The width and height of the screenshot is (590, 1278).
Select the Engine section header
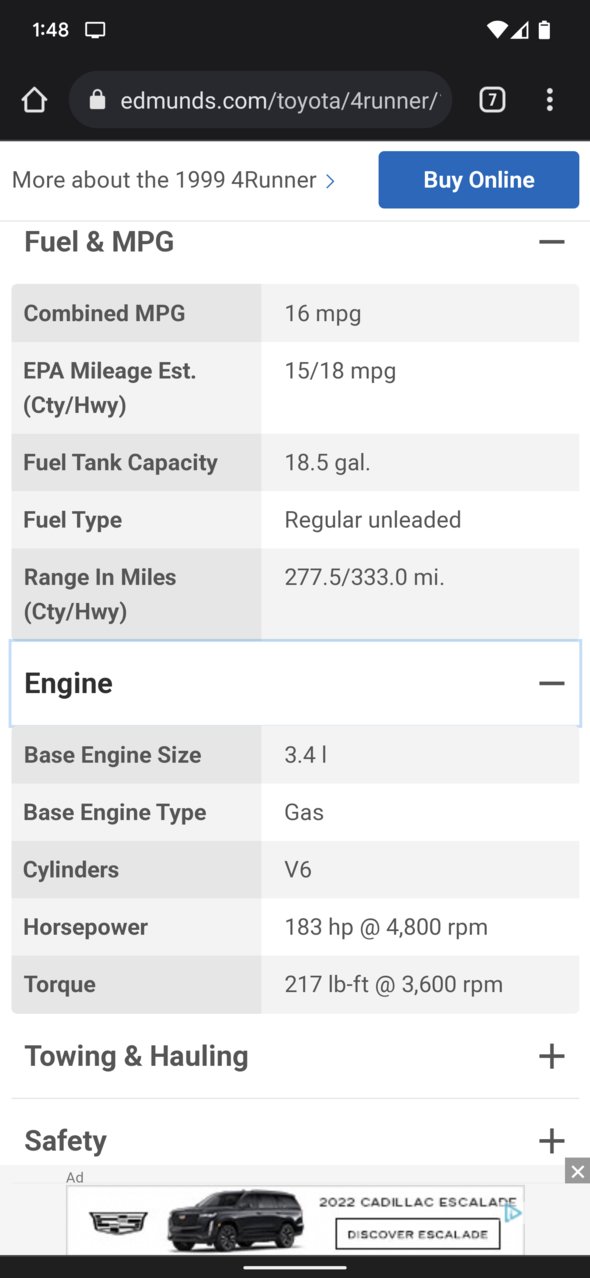click(295, 684)
